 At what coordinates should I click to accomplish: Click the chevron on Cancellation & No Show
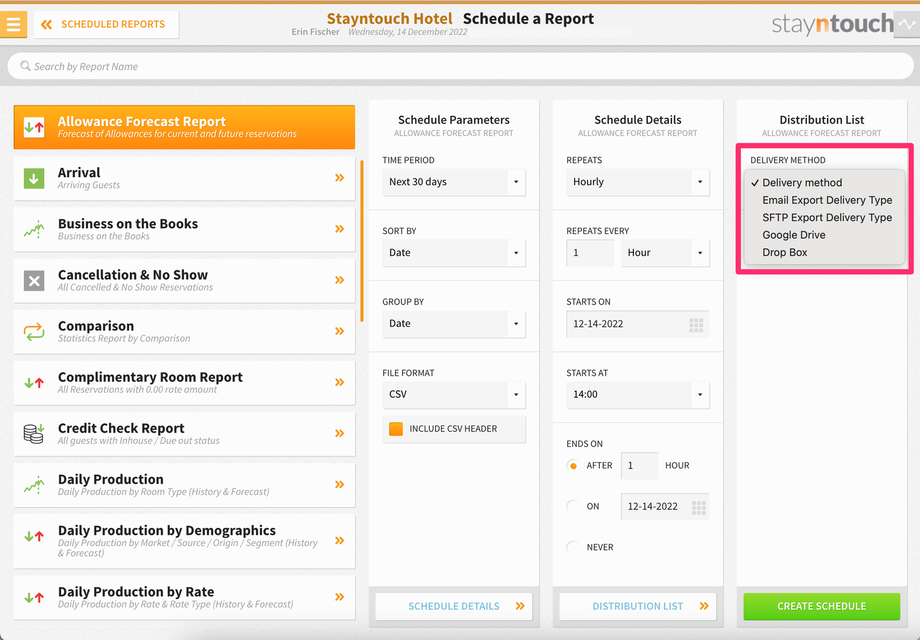339,280
